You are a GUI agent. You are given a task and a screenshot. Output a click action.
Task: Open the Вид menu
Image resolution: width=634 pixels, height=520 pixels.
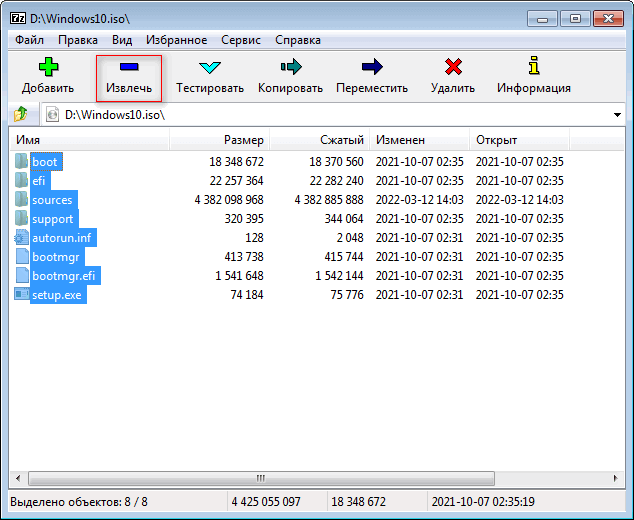tap(122, 40)
